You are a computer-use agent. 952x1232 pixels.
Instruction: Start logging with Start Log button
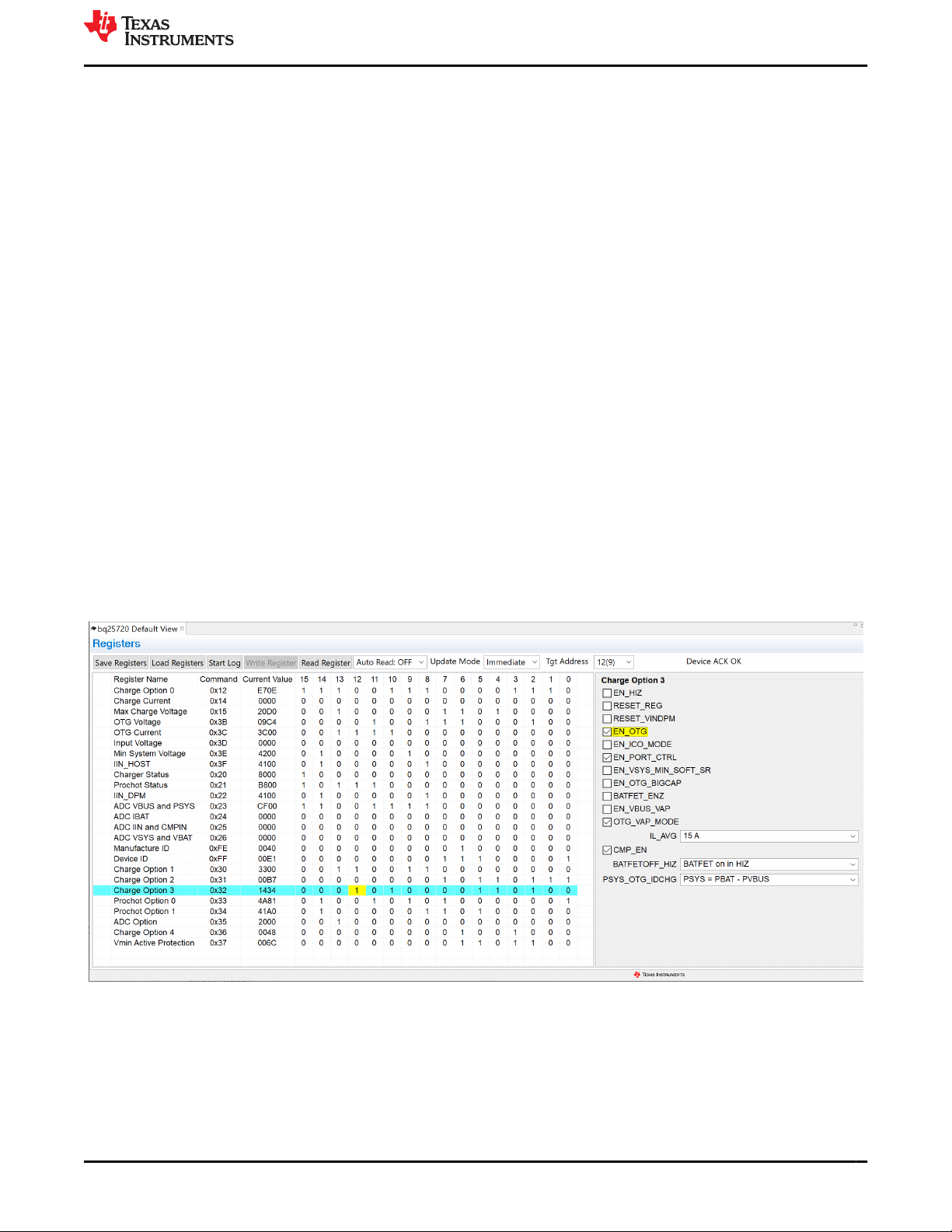[225, 663]
